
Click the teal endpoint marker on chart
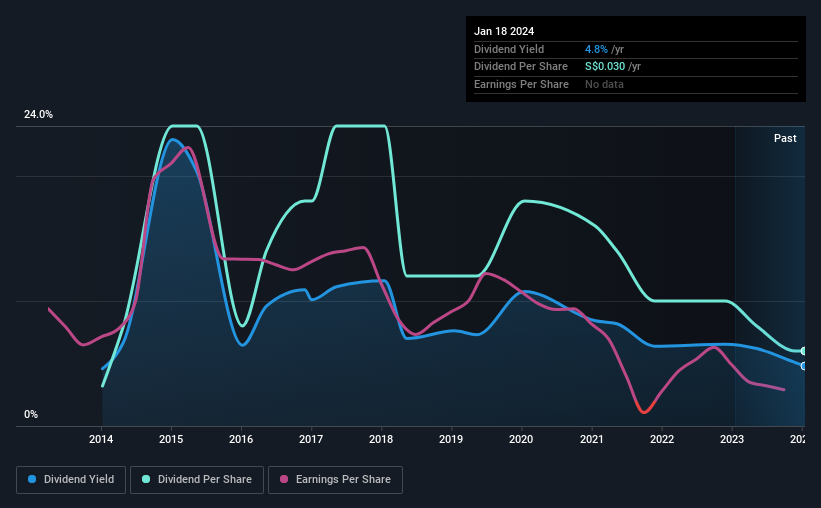803,351
